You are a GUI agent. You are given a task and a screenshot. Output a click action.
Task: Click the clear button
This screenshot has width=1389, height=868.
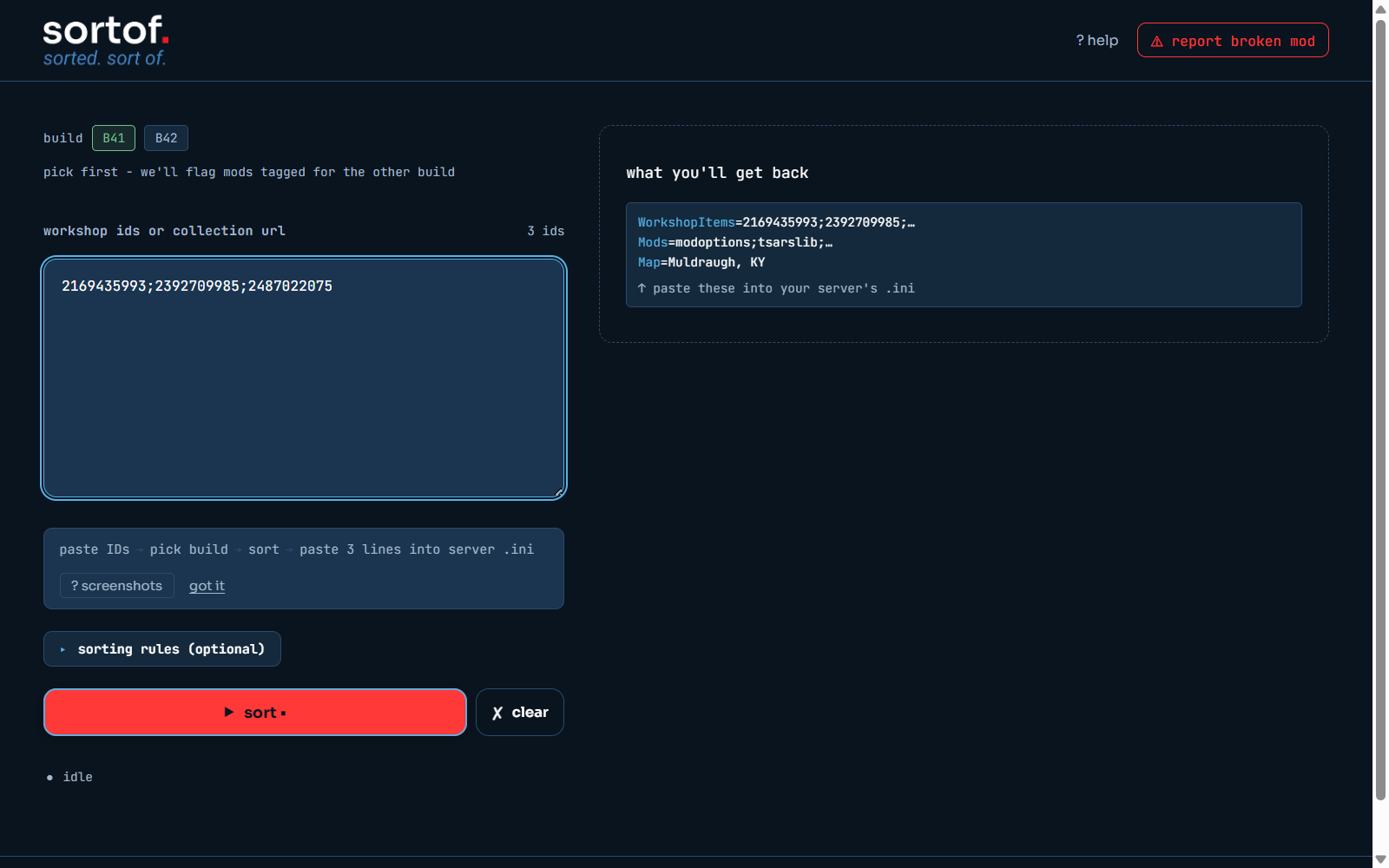click(x=520, y=713)
